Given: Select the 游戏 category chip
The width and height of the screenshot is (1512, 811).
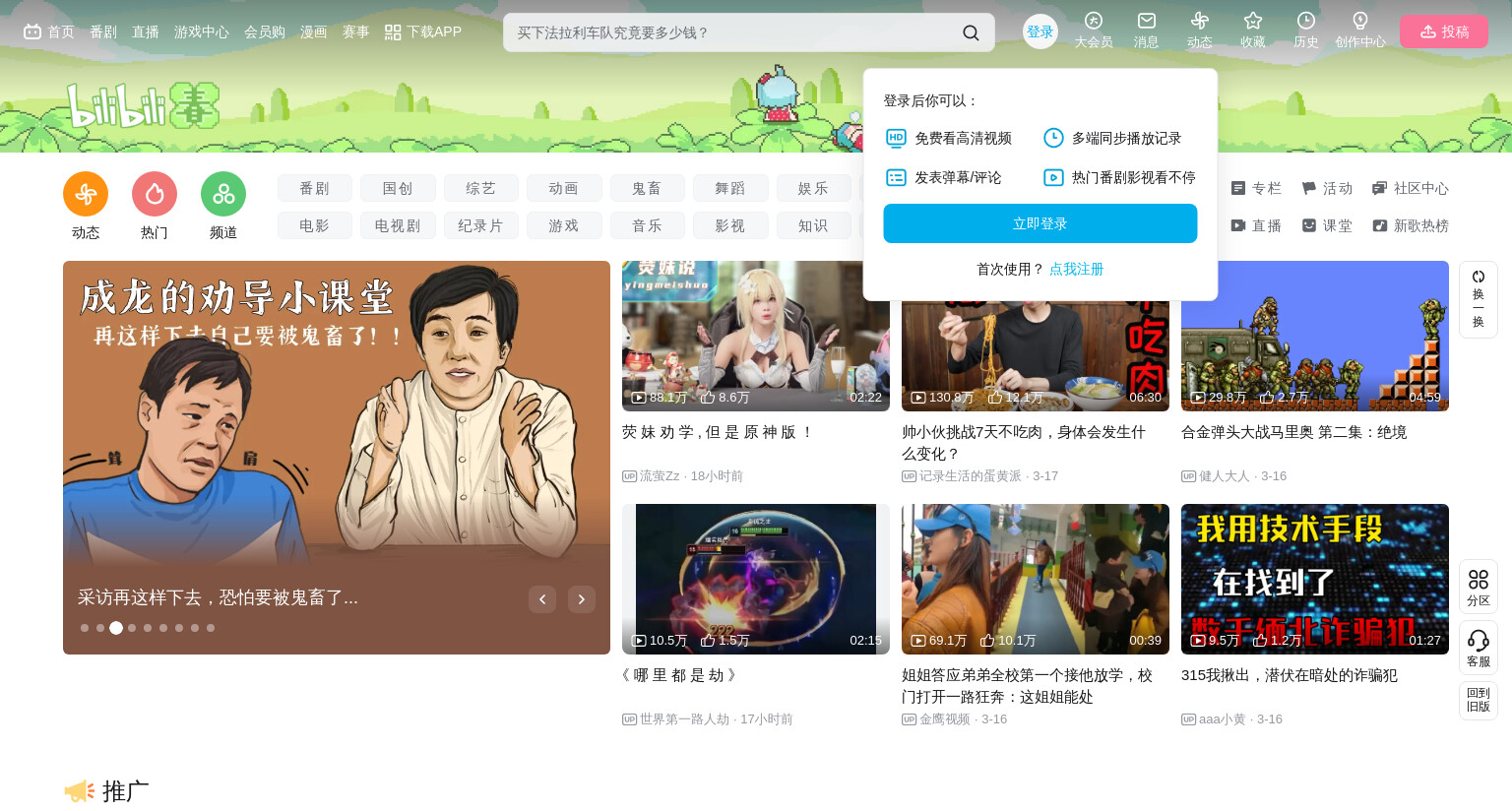Looking at the screenshot, I should coord(564,225).
